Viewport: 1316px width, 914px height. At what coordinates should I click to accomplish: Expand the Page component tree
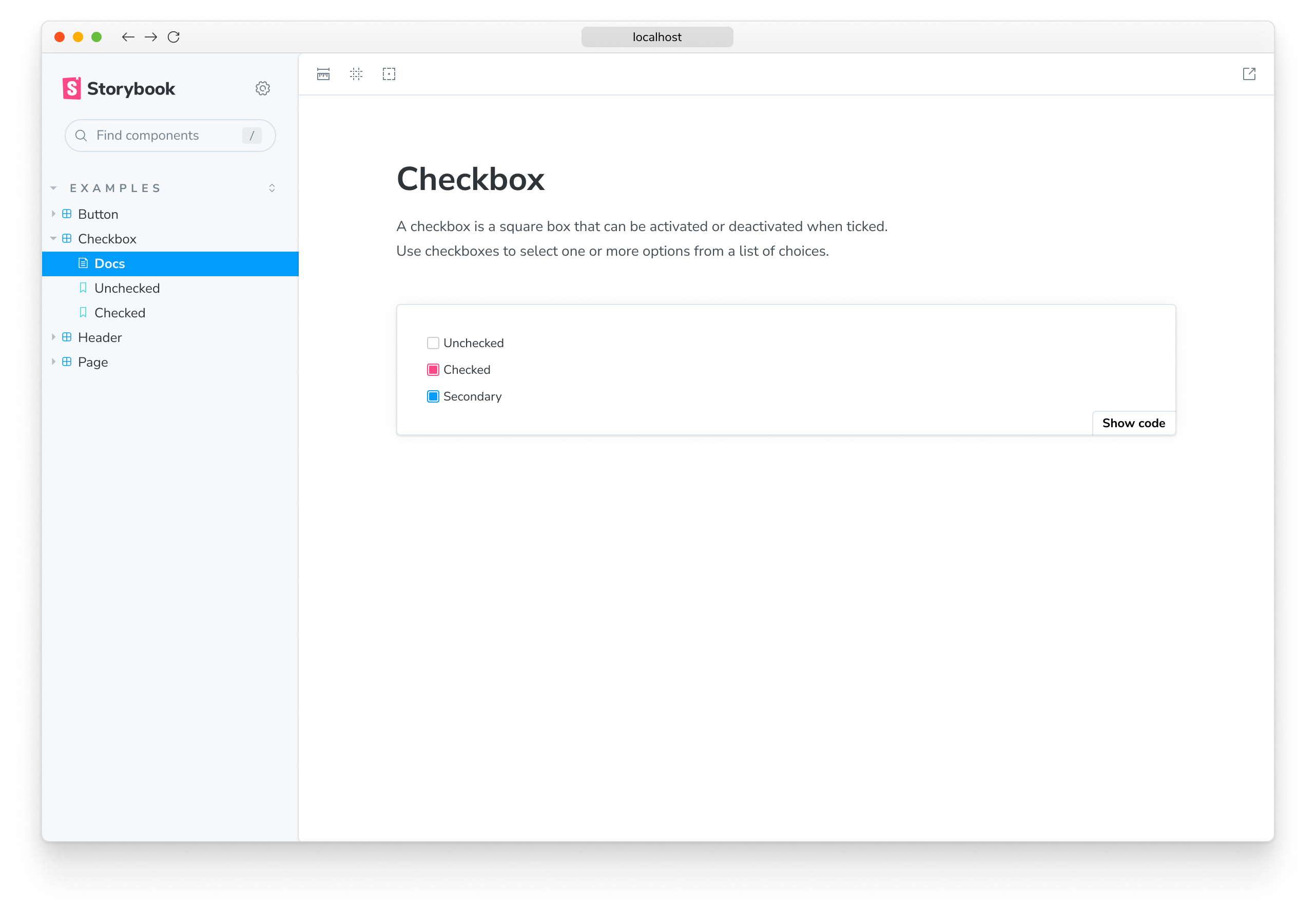coord(55,362)
